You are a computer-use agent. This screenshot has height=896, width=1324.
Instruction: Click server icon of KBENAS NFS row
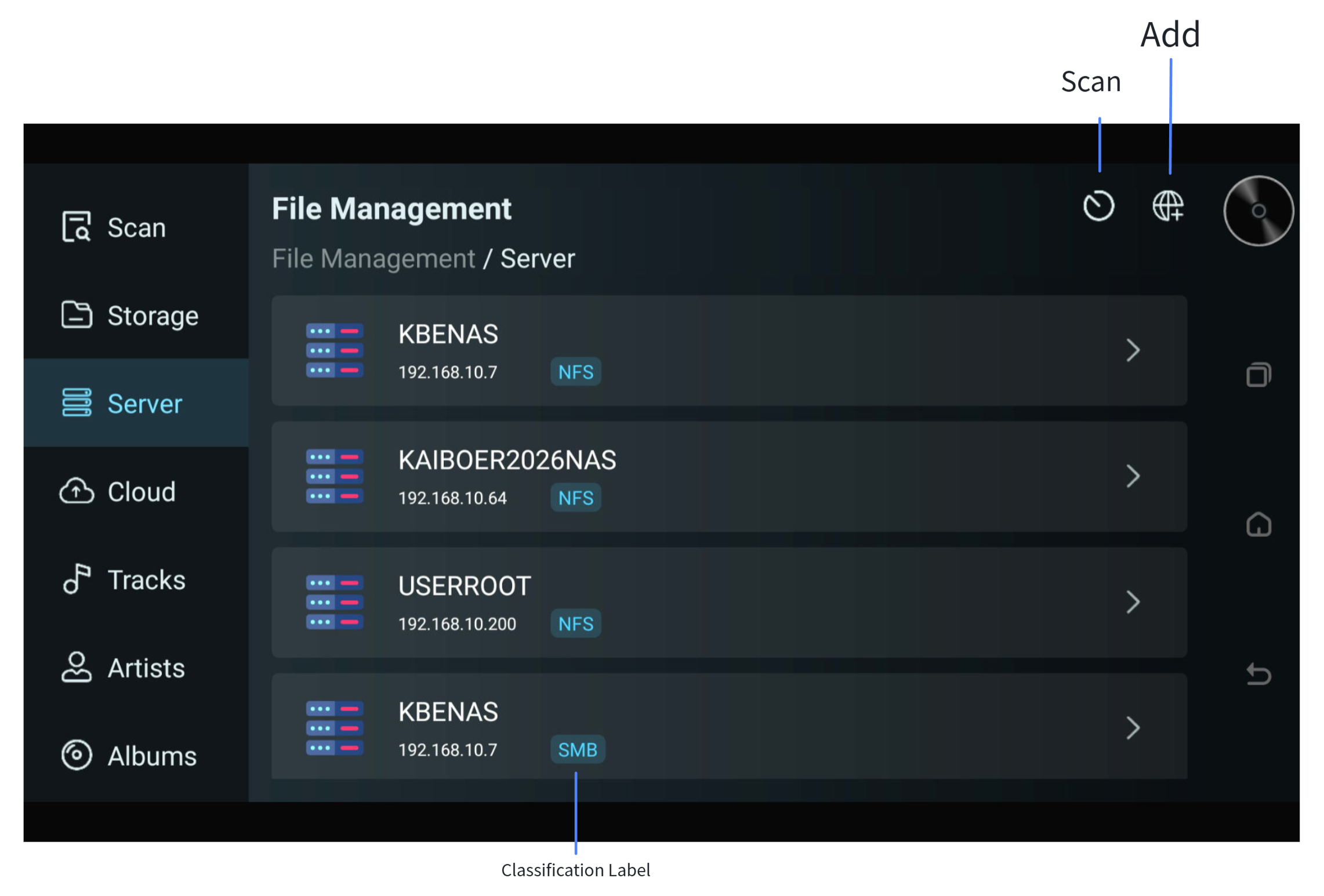click(335, 350)
